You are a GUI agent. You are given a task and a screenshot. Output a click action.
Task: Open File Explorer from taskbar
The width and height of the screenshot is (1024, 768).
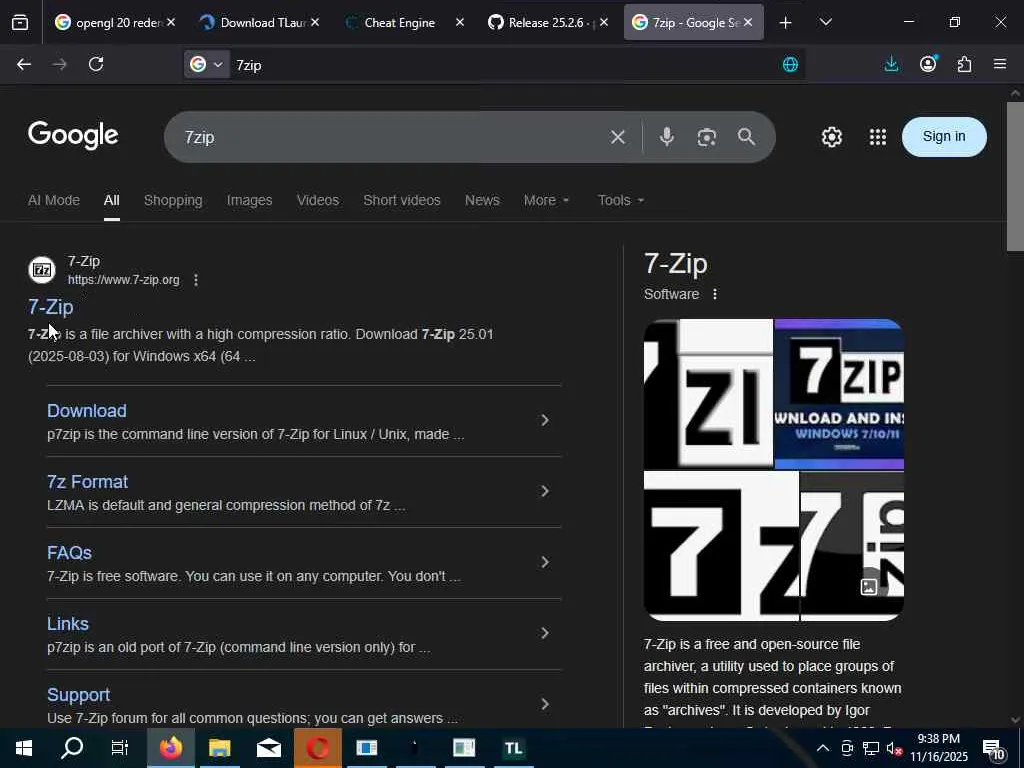pyautogui.click(x=220, y=748)
